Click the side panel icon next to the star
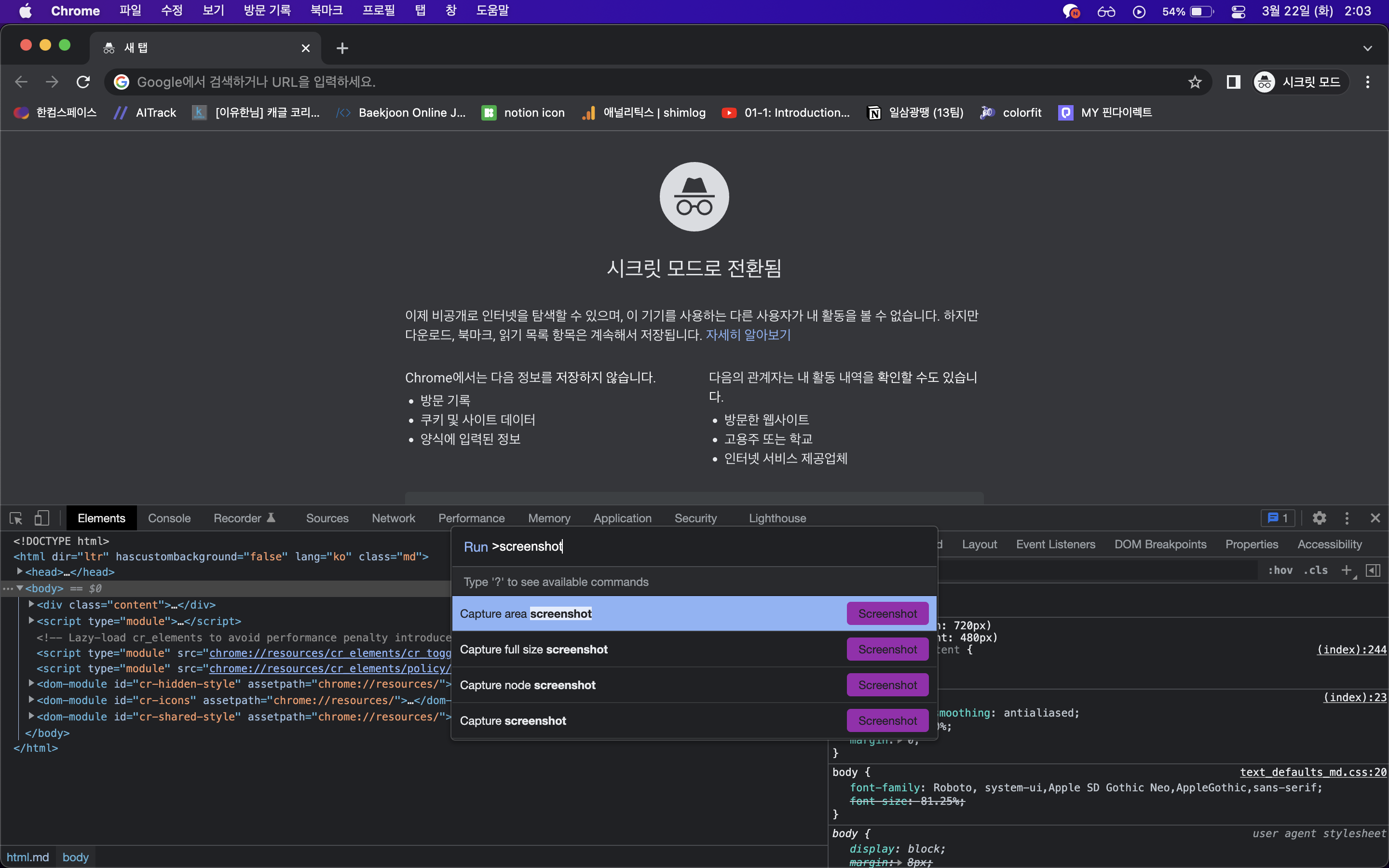 (x=1233, y=81)
